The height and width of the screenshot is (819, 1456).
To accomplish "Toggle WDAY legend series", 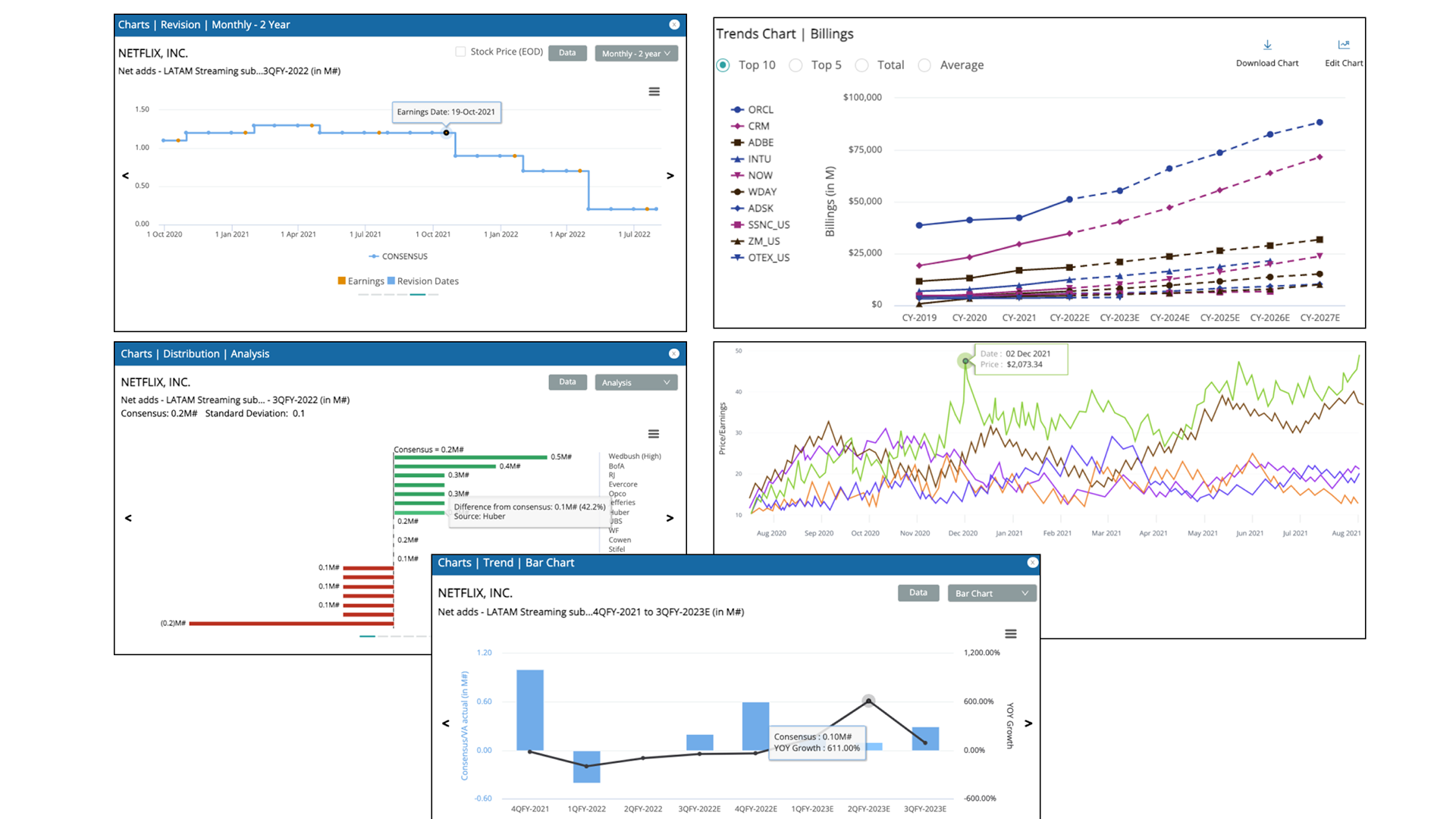I will point(754,193).
